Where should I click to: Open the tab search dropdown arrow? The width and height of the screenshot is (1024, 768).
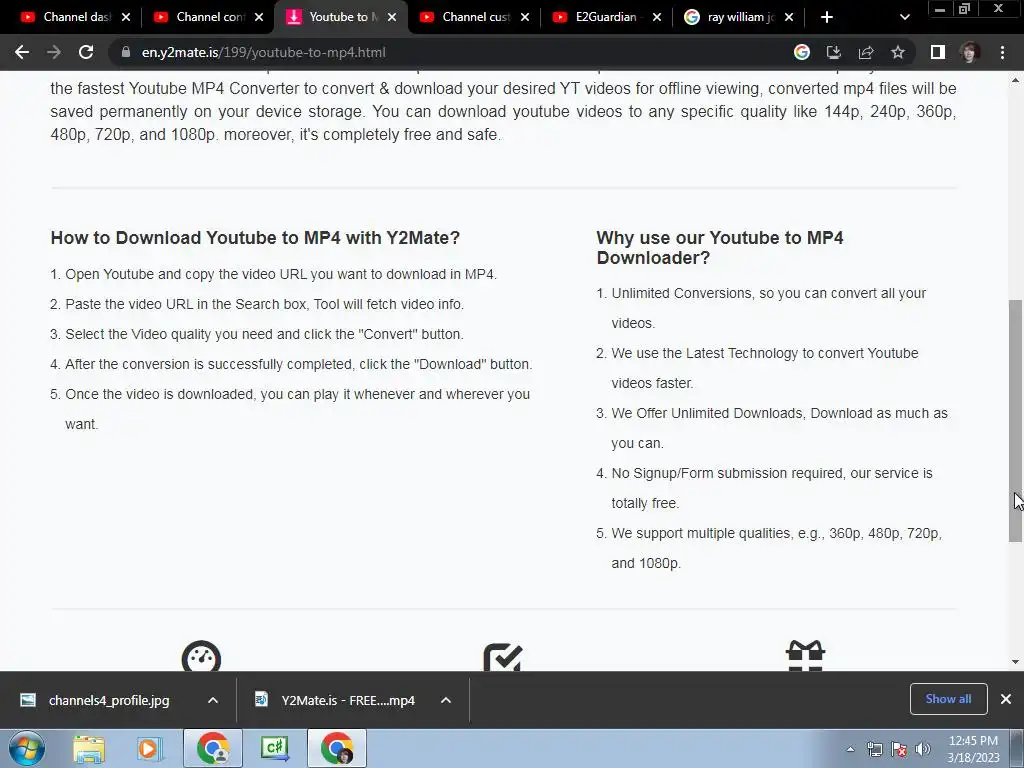tap(904, 17)
